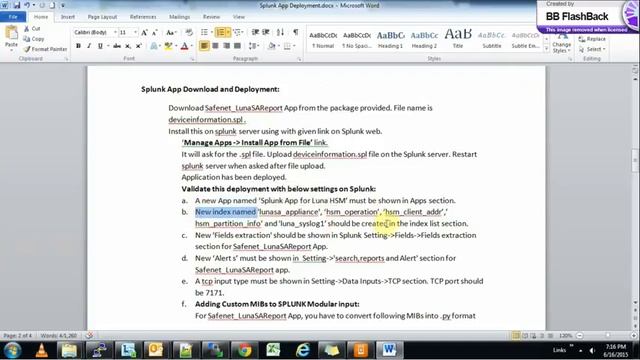640x360 pixels.
Task: Open VLC from the taskbar
Action: 41,350
